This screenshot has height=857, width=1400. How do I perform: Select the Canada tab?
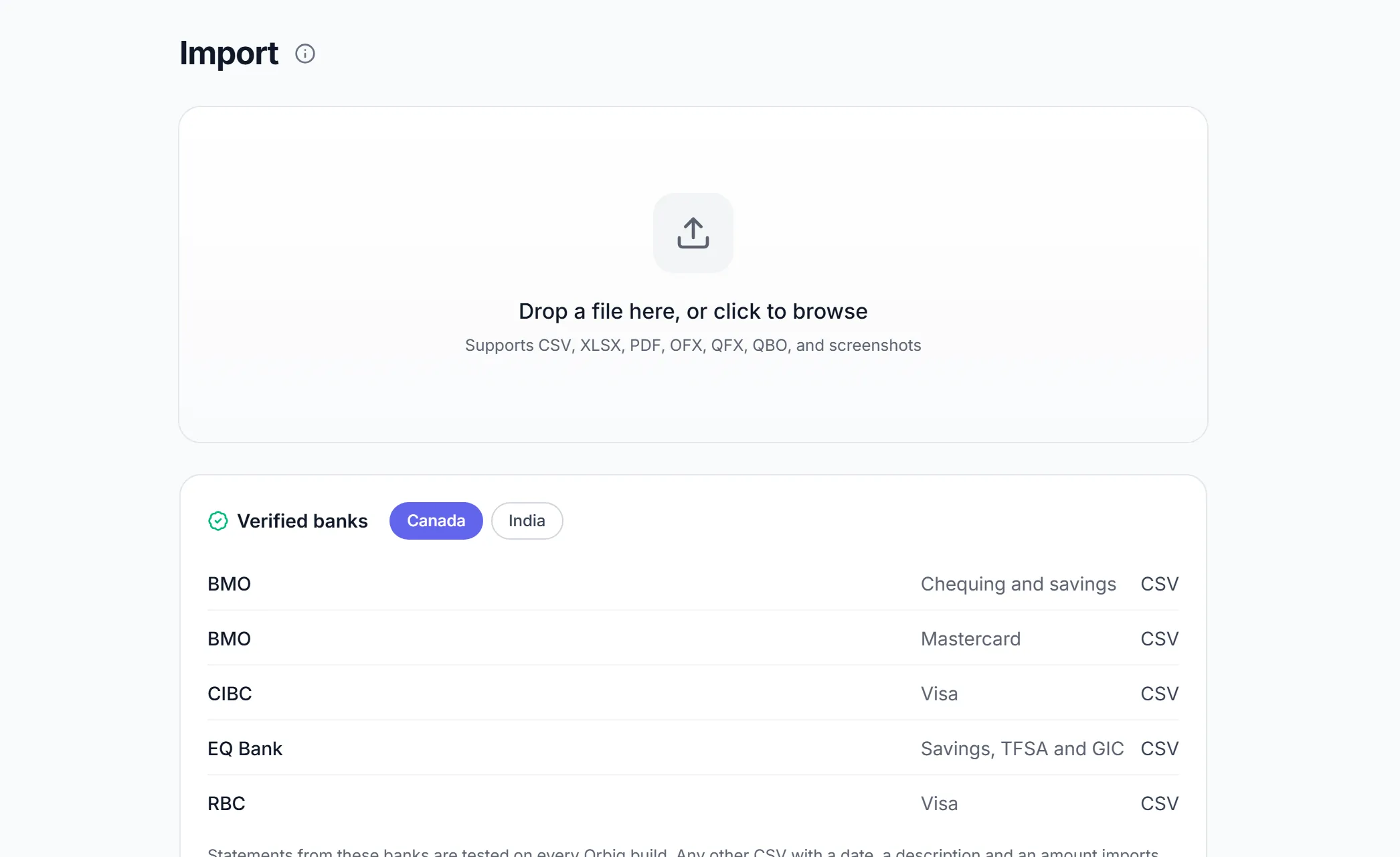click(x=436, y=521)
